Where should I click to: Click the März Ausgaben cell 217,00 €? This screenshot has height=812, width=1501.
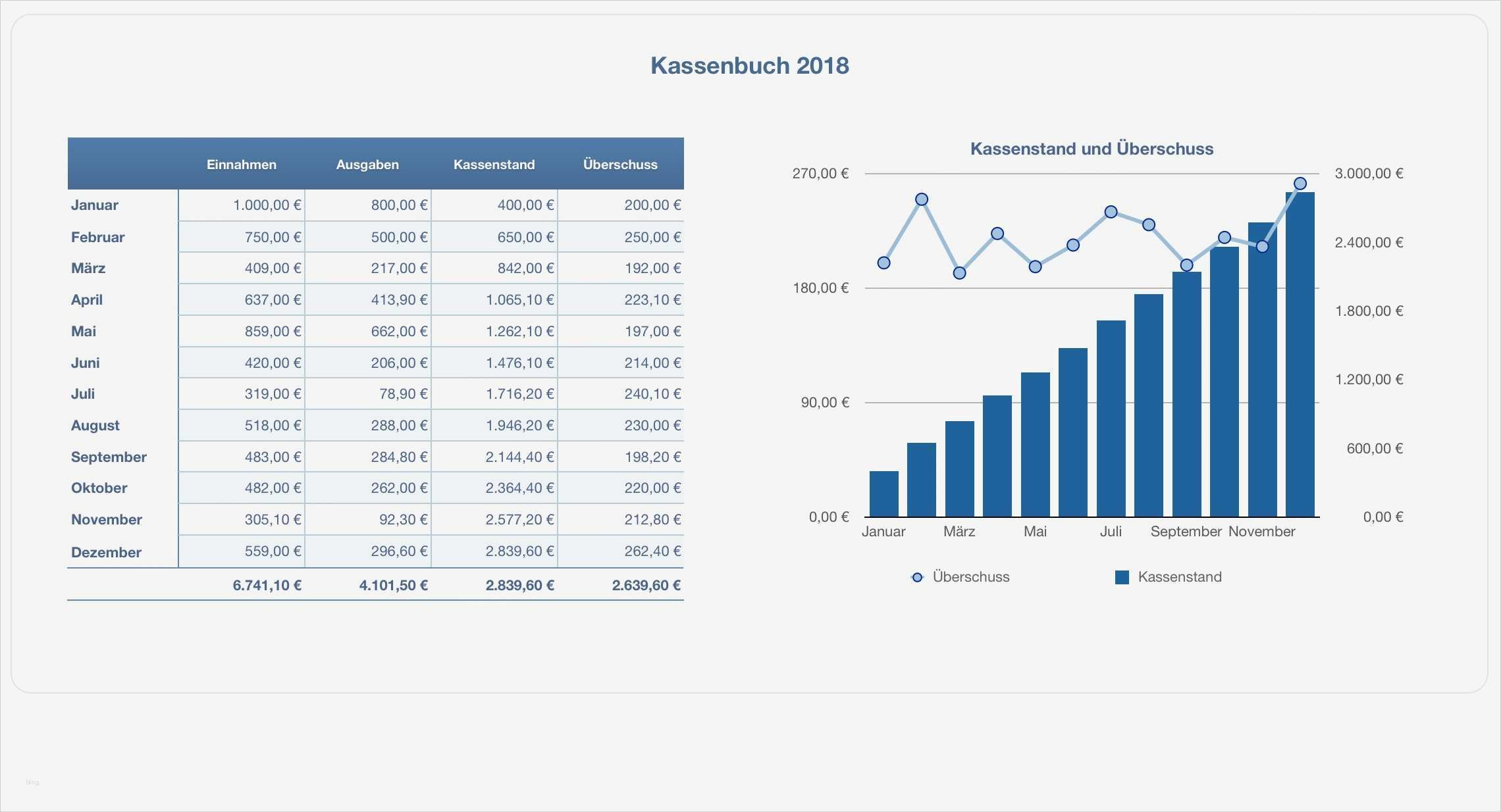(399, 268)
